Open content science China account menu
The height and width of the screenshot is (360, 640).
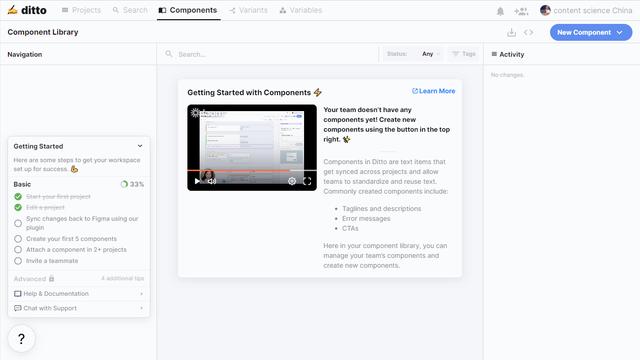click(x=586, y=10)
